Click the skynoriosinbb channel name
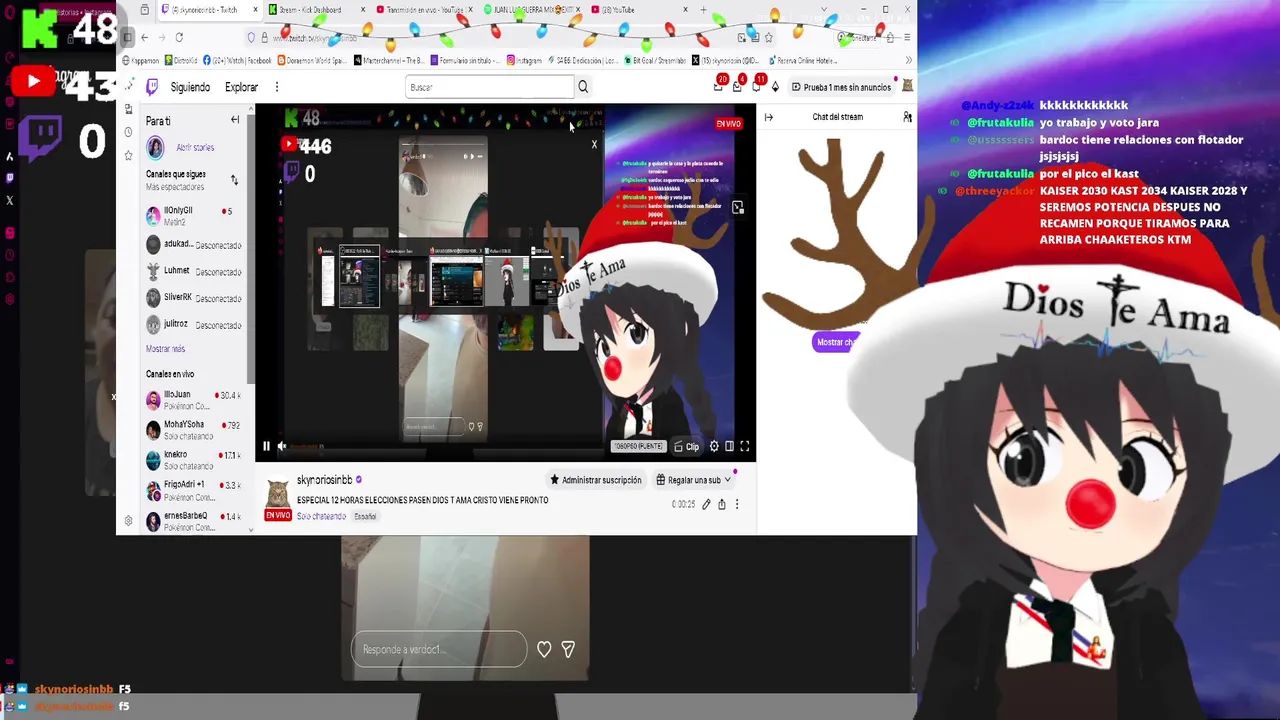Viewport: 1280px width, 720px height. (x=324, y=480)
